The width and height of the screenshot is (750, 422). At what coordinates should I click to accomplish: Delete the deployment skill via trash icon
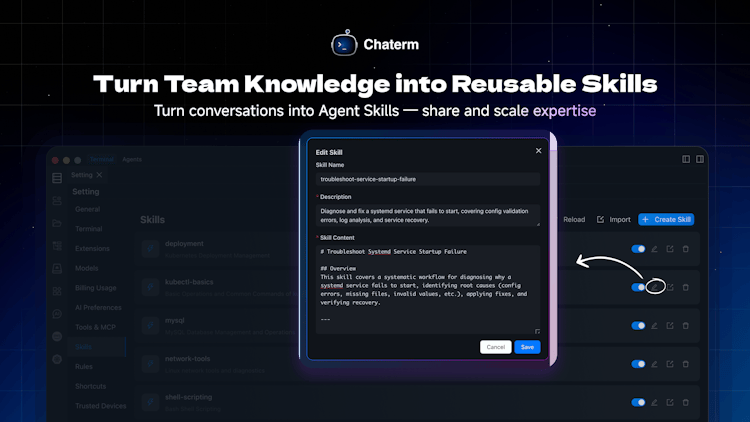pyautogui.click(x=686, y=249)
